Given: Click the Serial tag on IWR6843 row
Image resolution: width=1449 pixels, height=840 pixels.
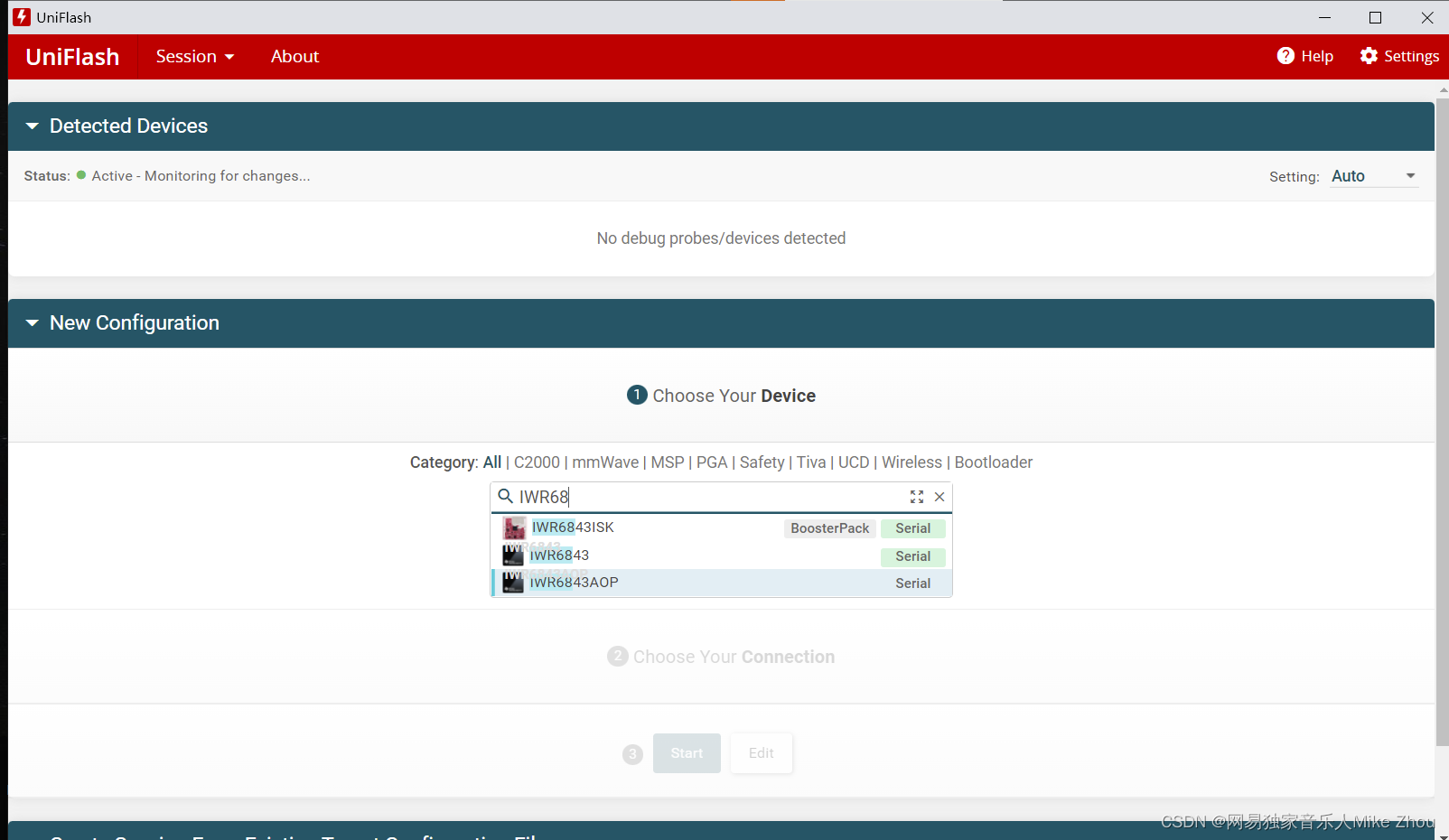Looking at the screenshot, I should tap(913, 556).
